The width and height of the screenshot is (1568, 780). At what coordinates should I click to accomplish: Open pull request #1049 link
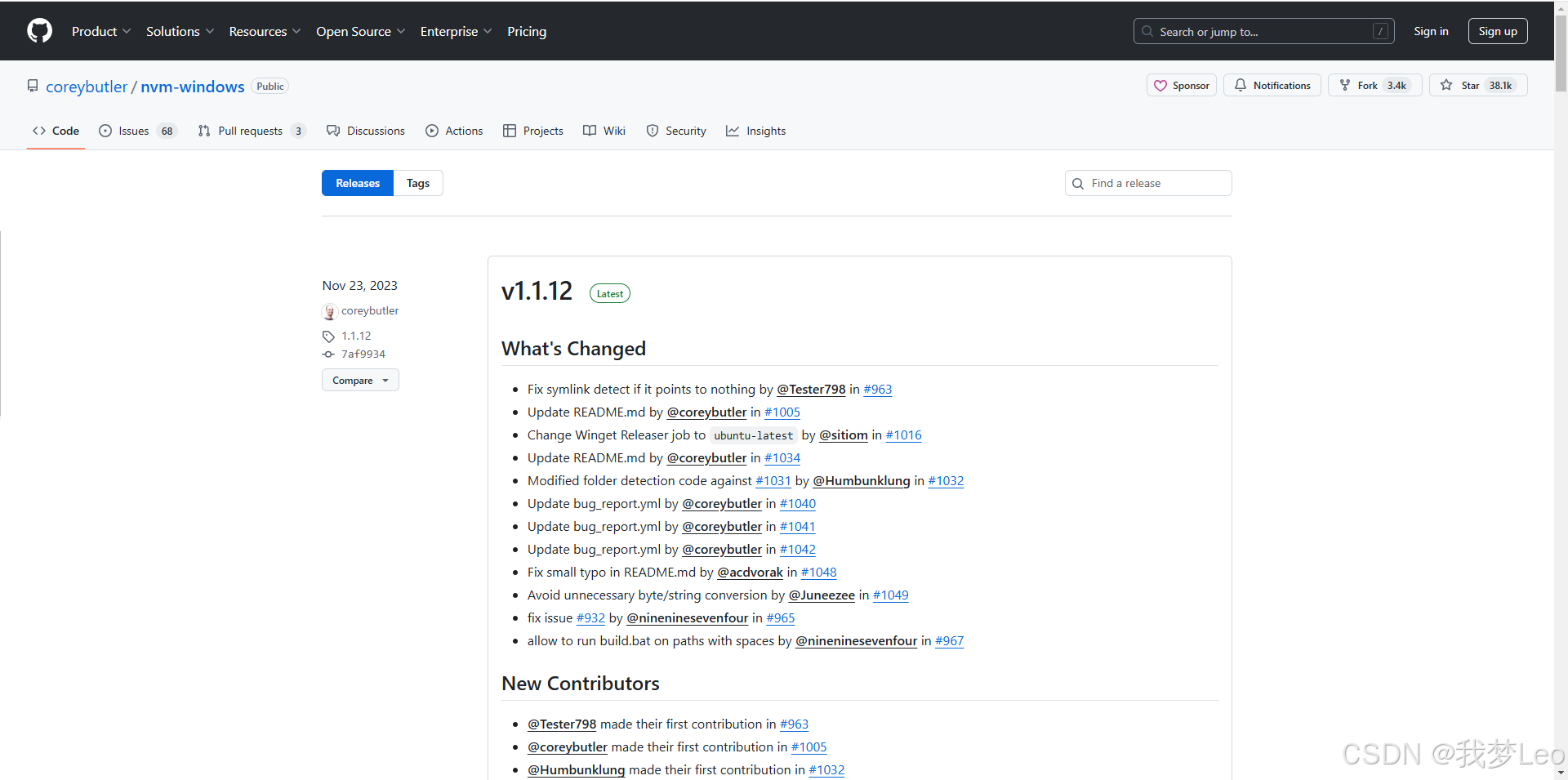[x=890, y=595]
